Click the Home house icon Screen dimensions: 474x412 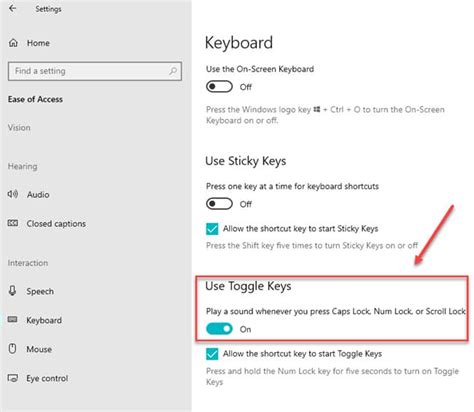pyautogui.click(x=13, y=43)
